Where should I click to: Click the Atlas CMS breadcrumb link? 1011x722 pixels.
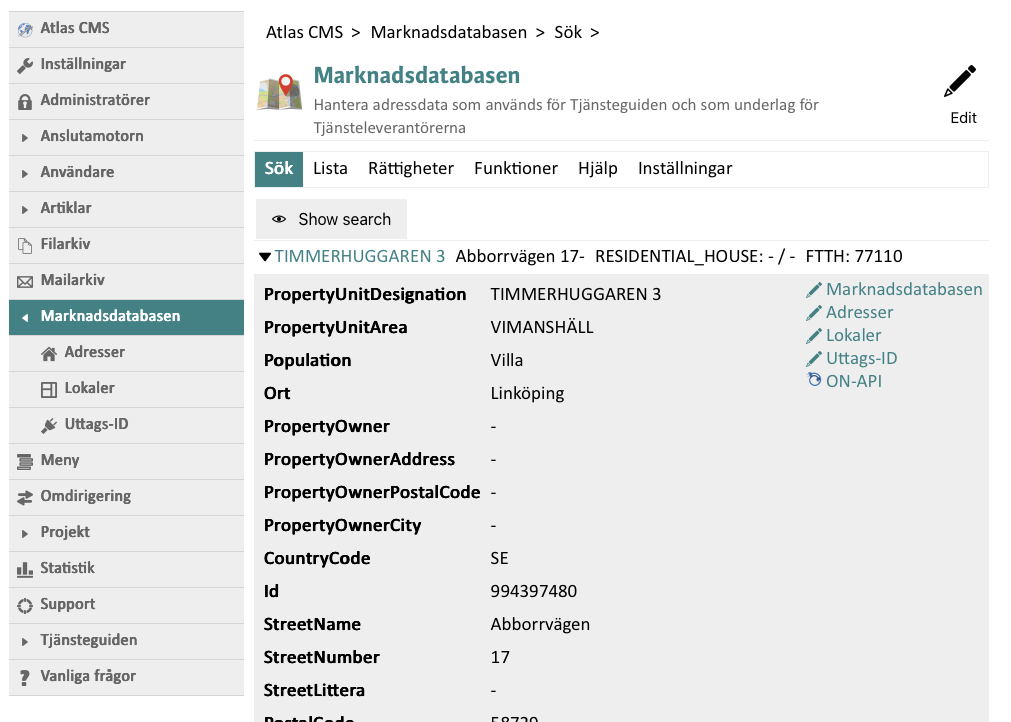304,33
